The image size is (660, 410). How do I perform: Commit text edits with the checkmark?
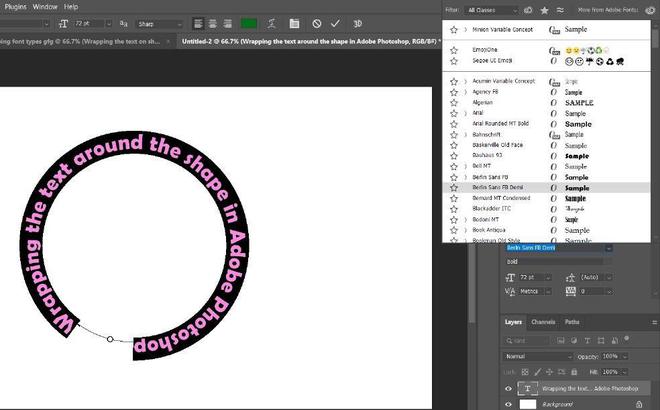pyautogui.click(x=336, y=22)
